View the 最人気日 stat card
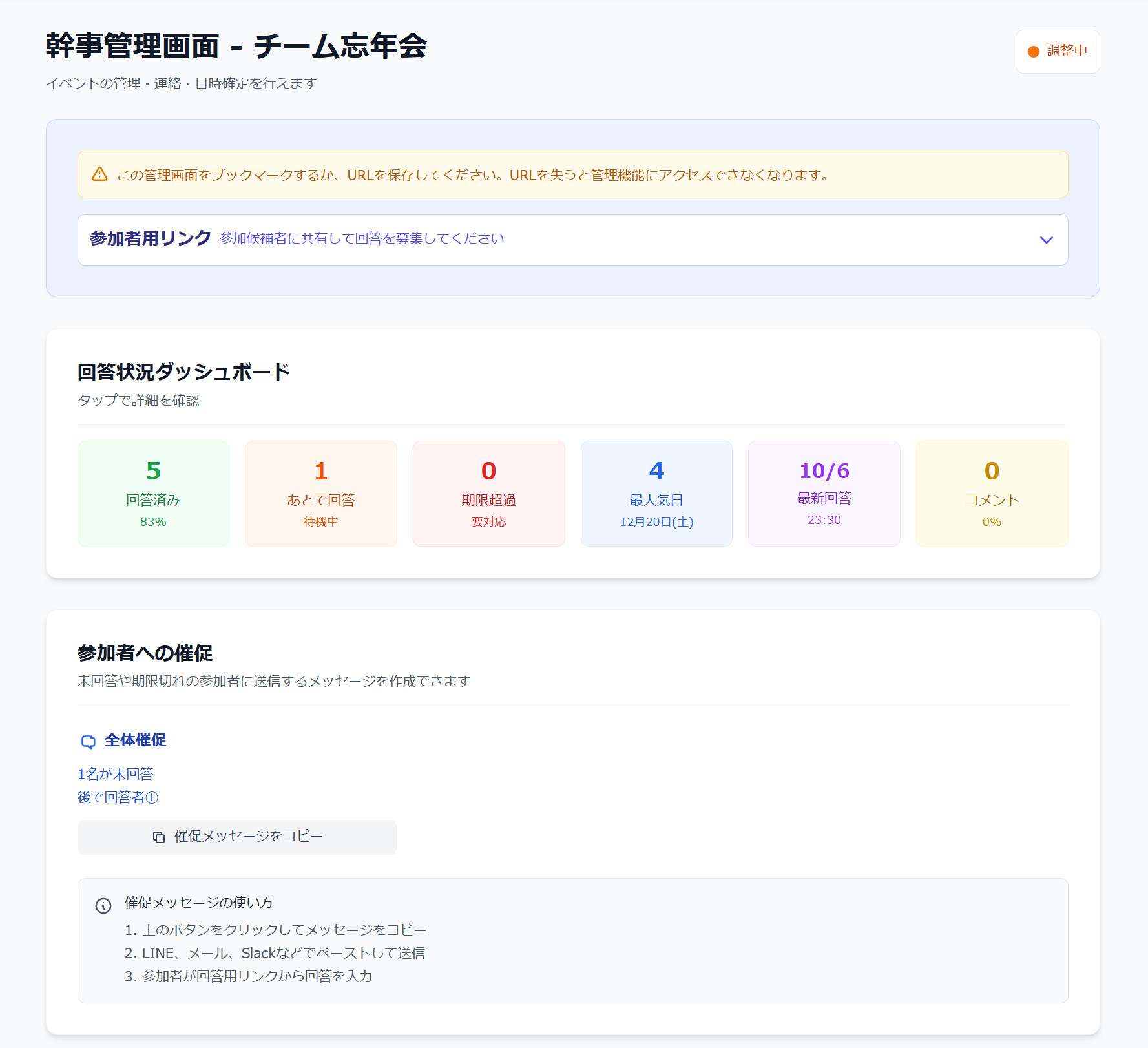This screenshot has height=1048, width=1148. tap(656, 494)
